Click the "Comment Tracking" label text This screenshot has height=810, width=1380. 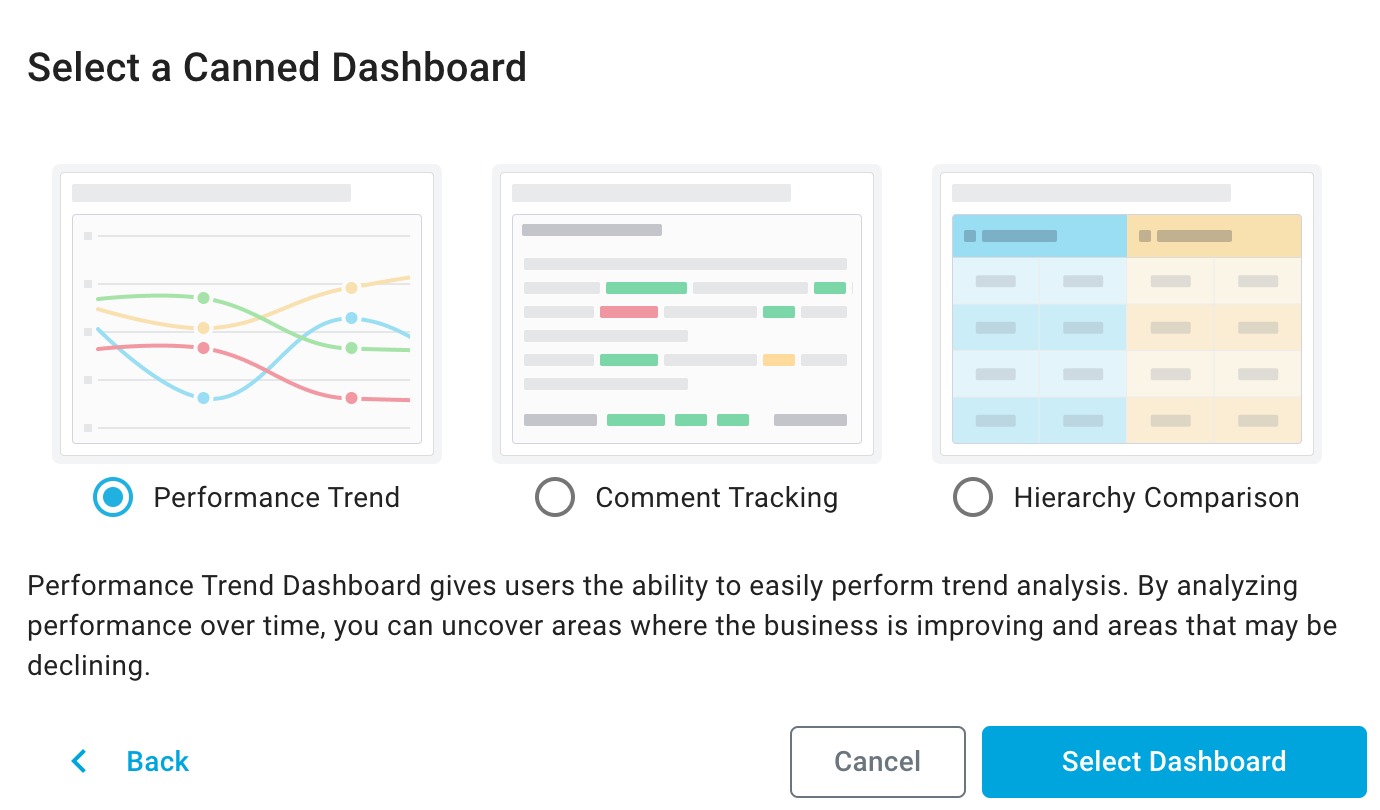716,497
